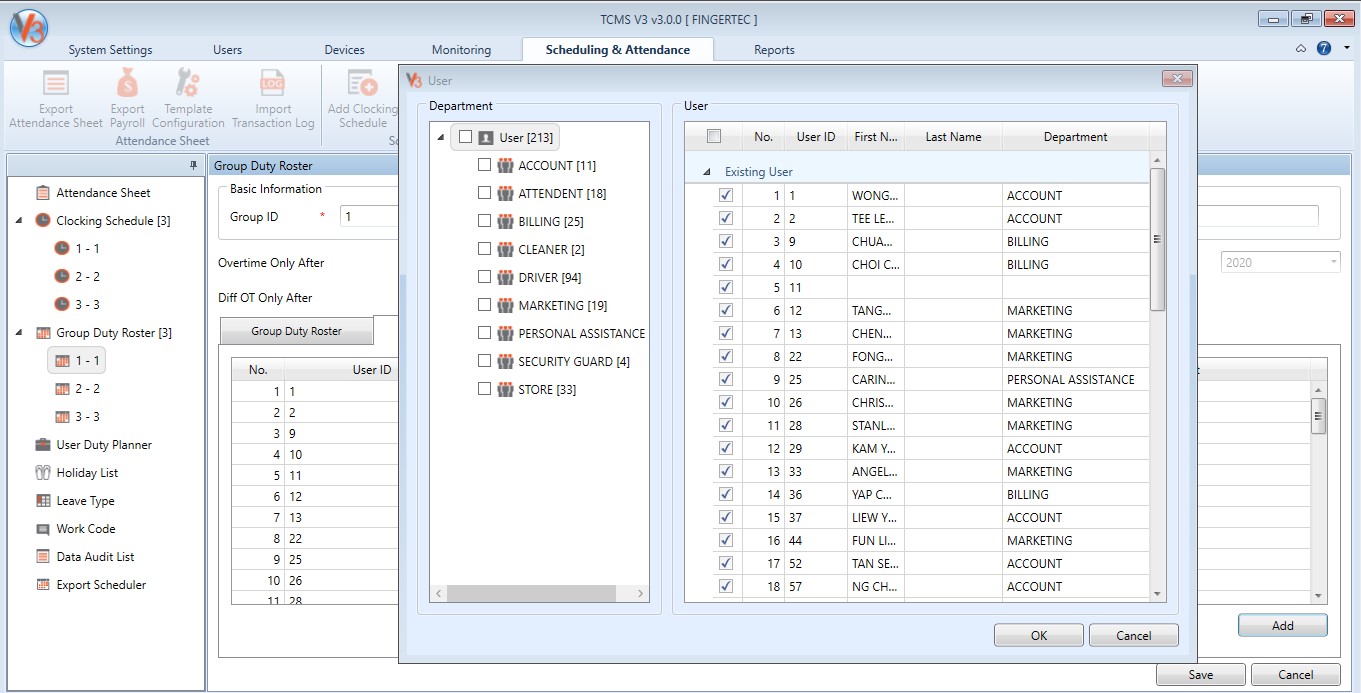Collapse Clocking Schedule tree node
Screen dimensions: 1361x693
click(19, 221)
